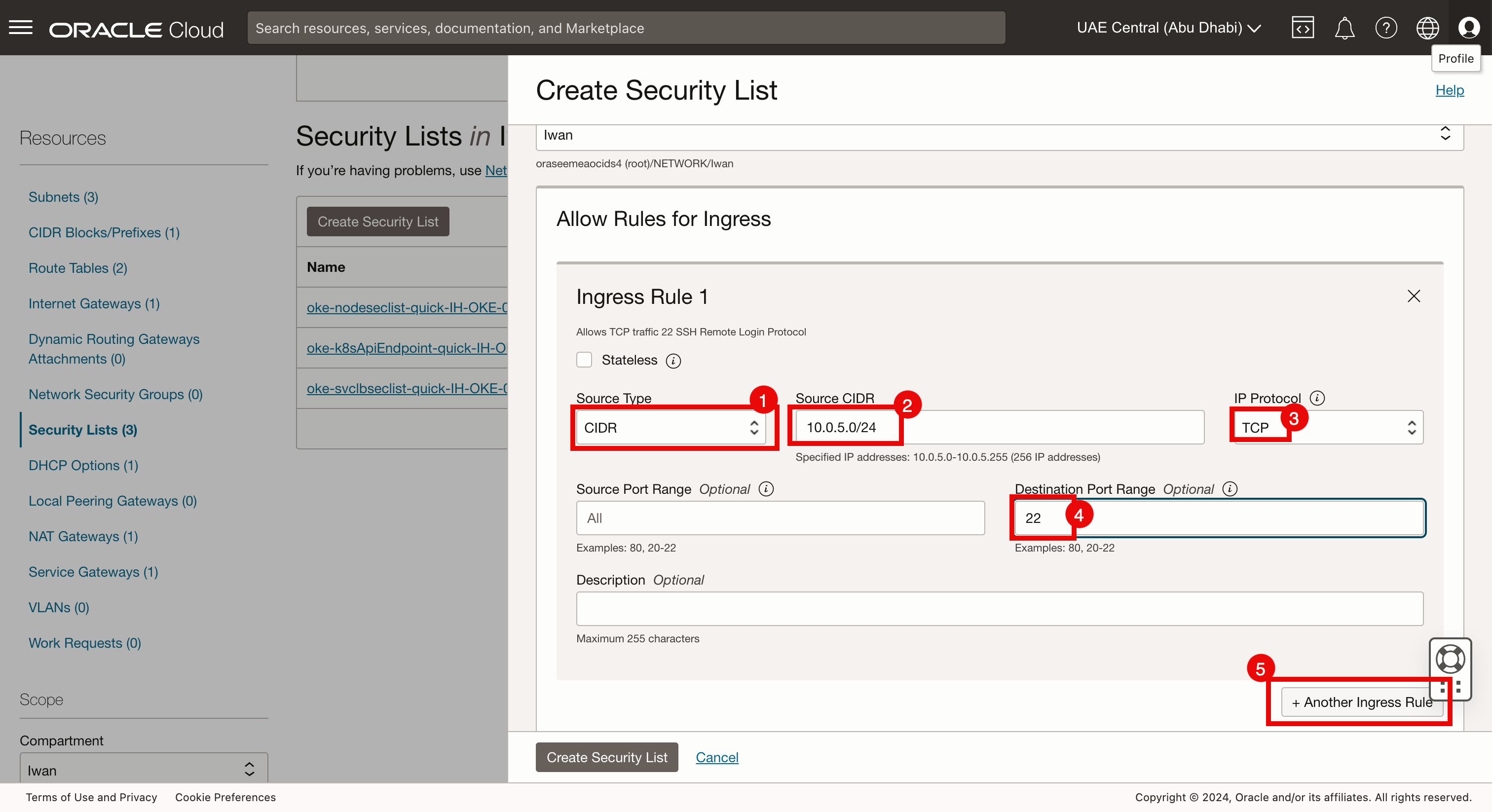Click IP Protocol info icon
The height and width of the screenshot is (812, 1492).
point(1317,398)
